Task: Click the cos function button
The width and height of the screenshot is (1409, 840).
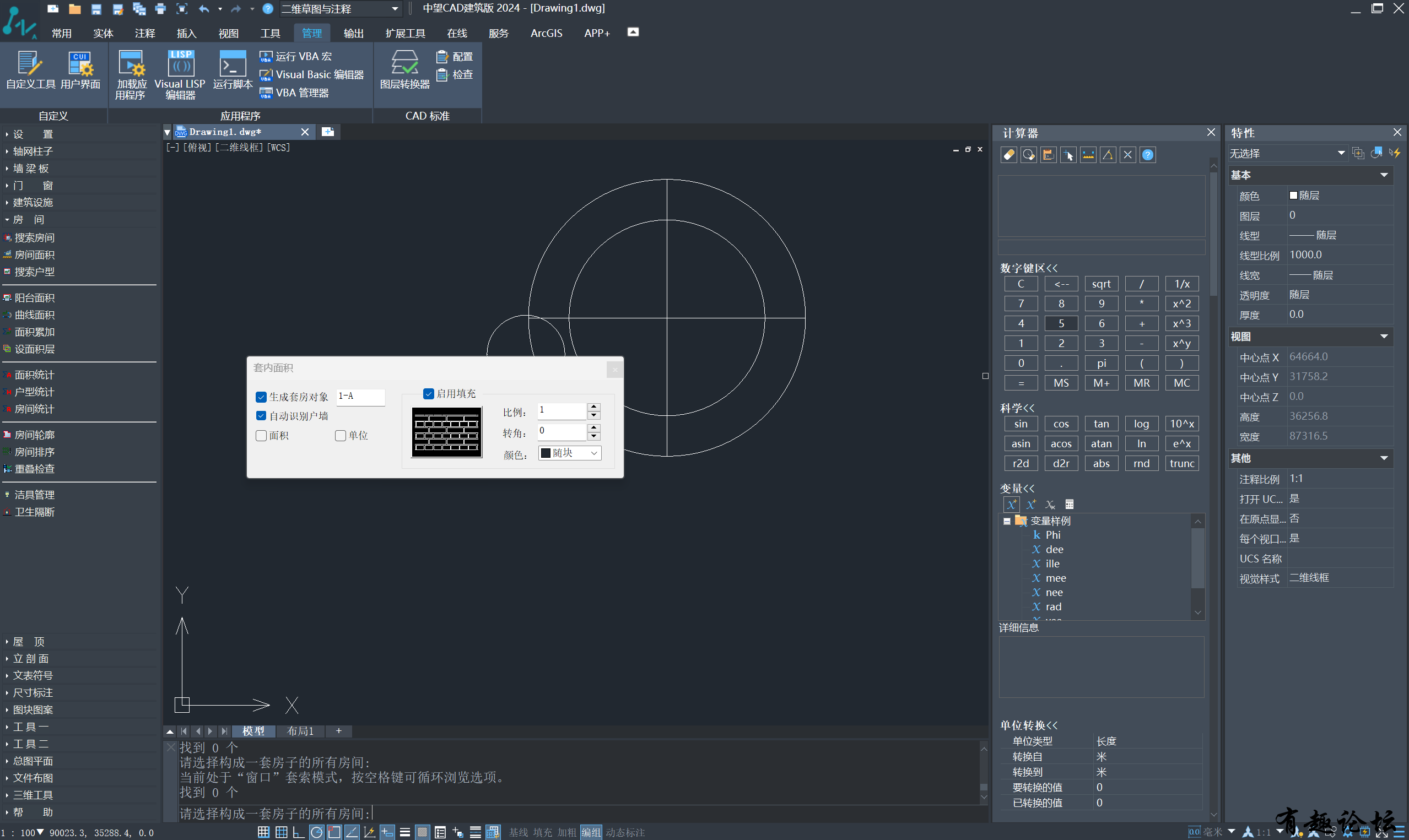Action: (1061, 424)
